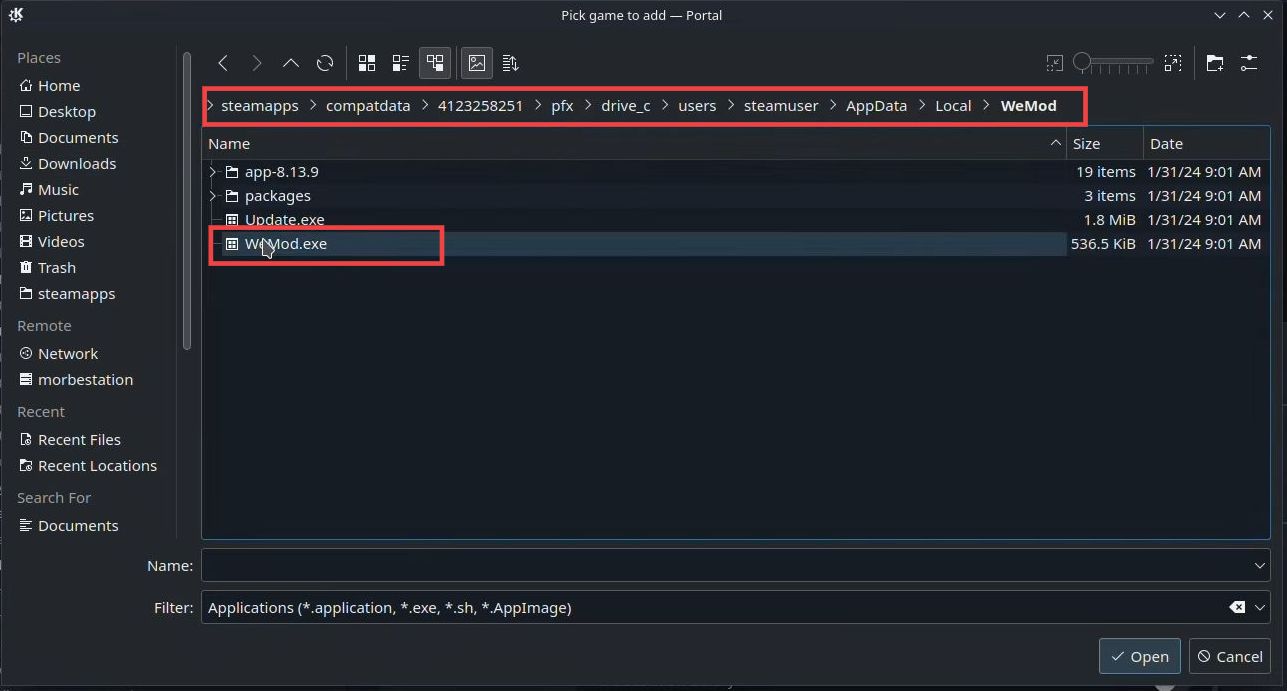Toggle file preview display
Screen dimensions: 1287x691
(x=477, y=63)
